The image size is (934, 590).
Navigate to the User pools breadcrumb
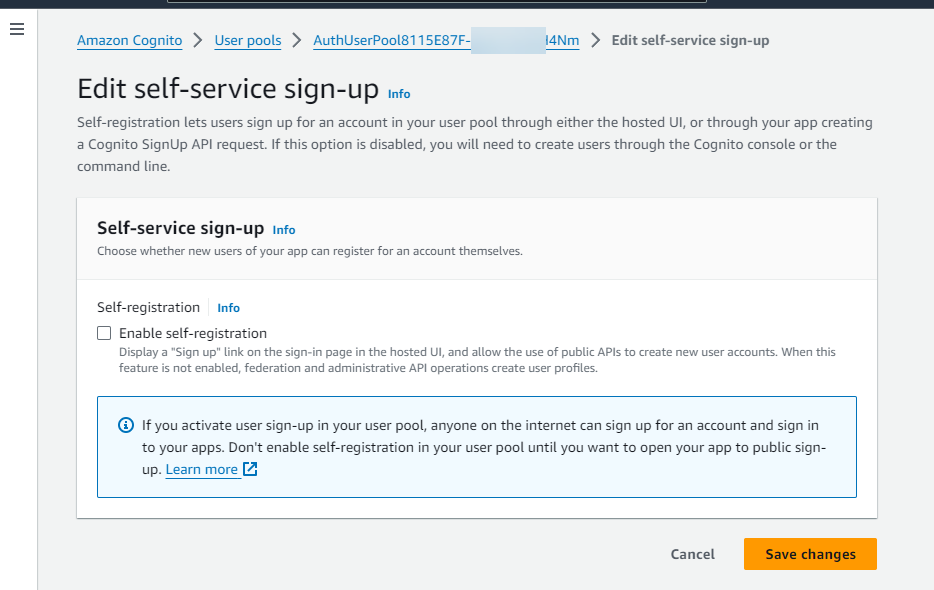pos(248,40)
